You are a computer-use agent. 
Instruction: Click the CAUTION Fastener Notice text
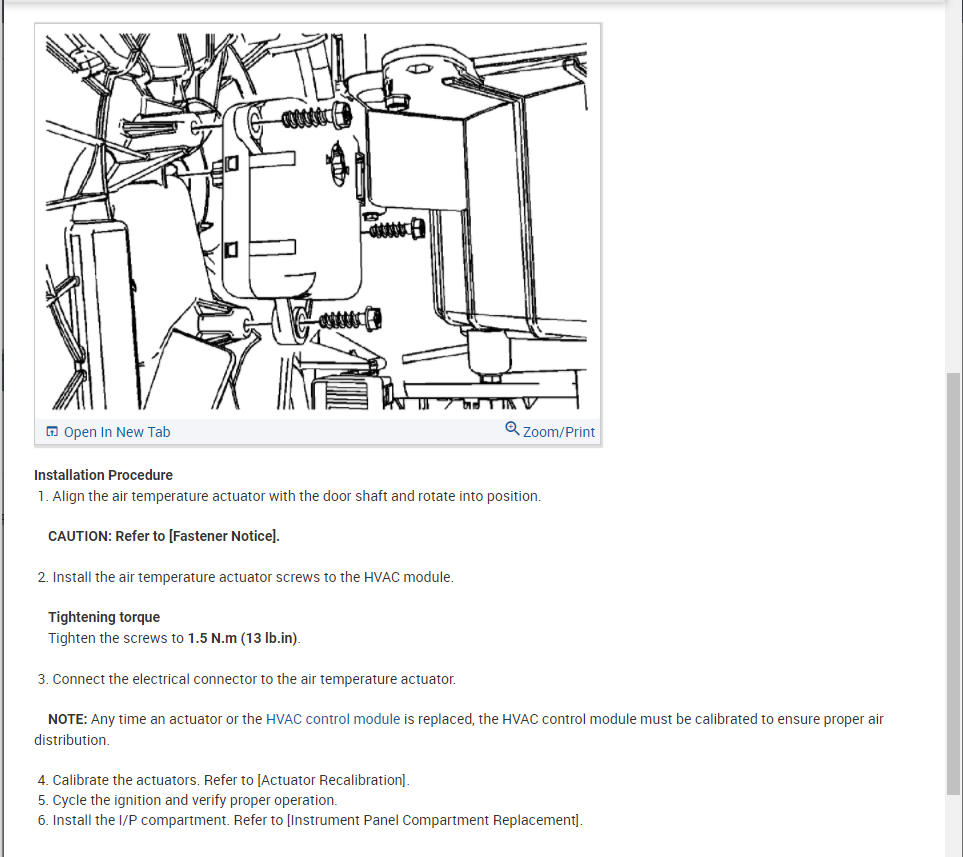pos(164,536)
